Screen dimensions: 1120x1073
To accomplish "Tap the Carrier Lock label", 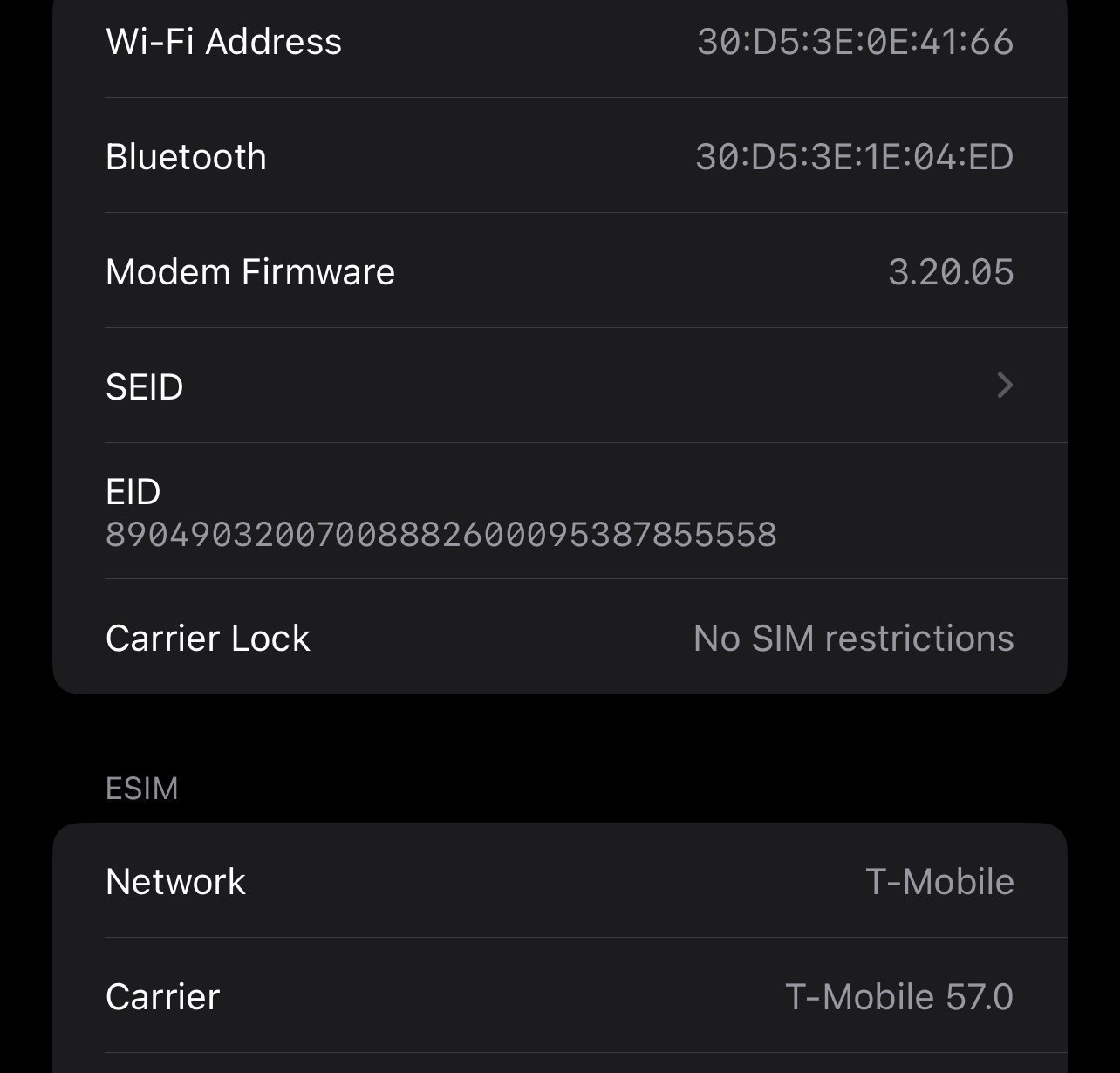I will (x=208, y=639).
